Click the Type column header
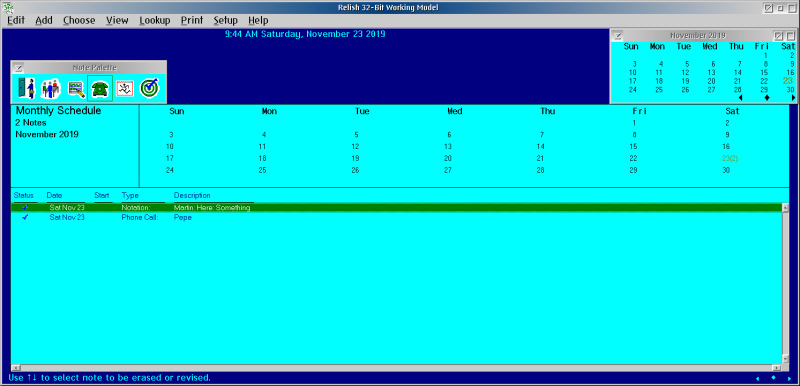 point(130,196)
